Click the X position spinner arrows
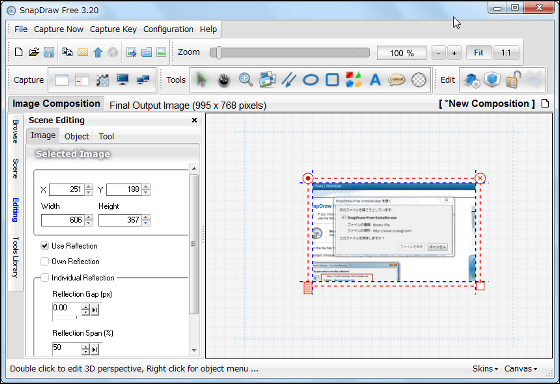This screenshot has height=384, width=560. [x=89, y=189]
